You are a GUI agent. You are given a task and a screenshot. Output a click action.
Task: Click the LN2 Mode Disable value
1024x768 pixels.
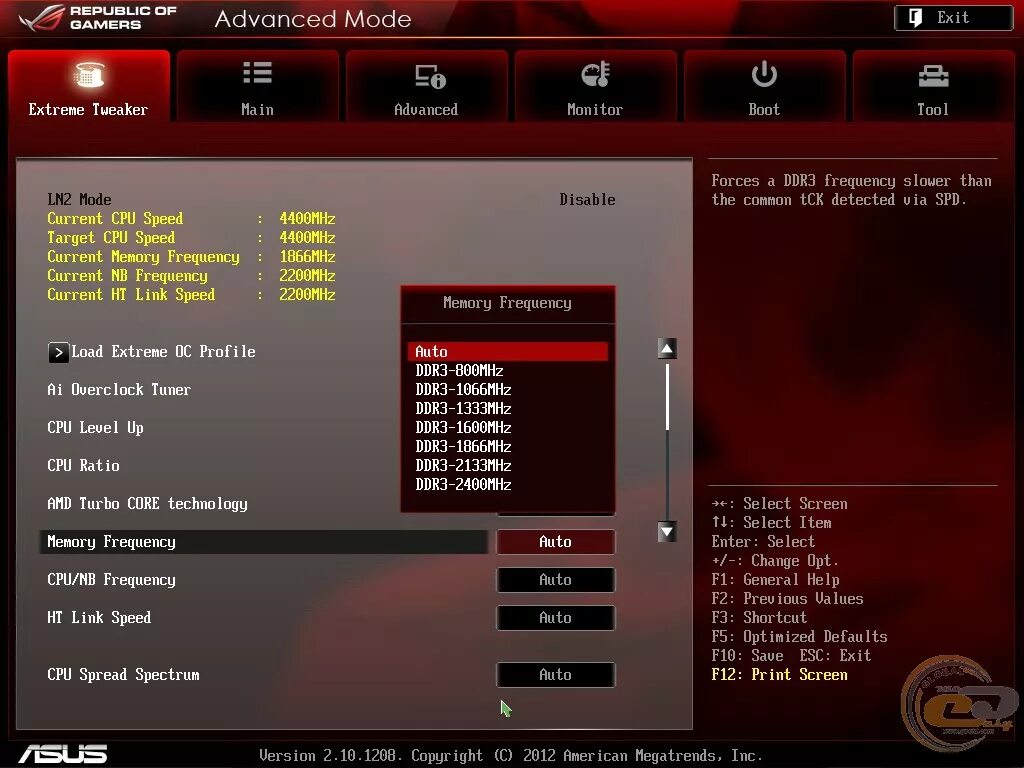(x=587, y=200)
